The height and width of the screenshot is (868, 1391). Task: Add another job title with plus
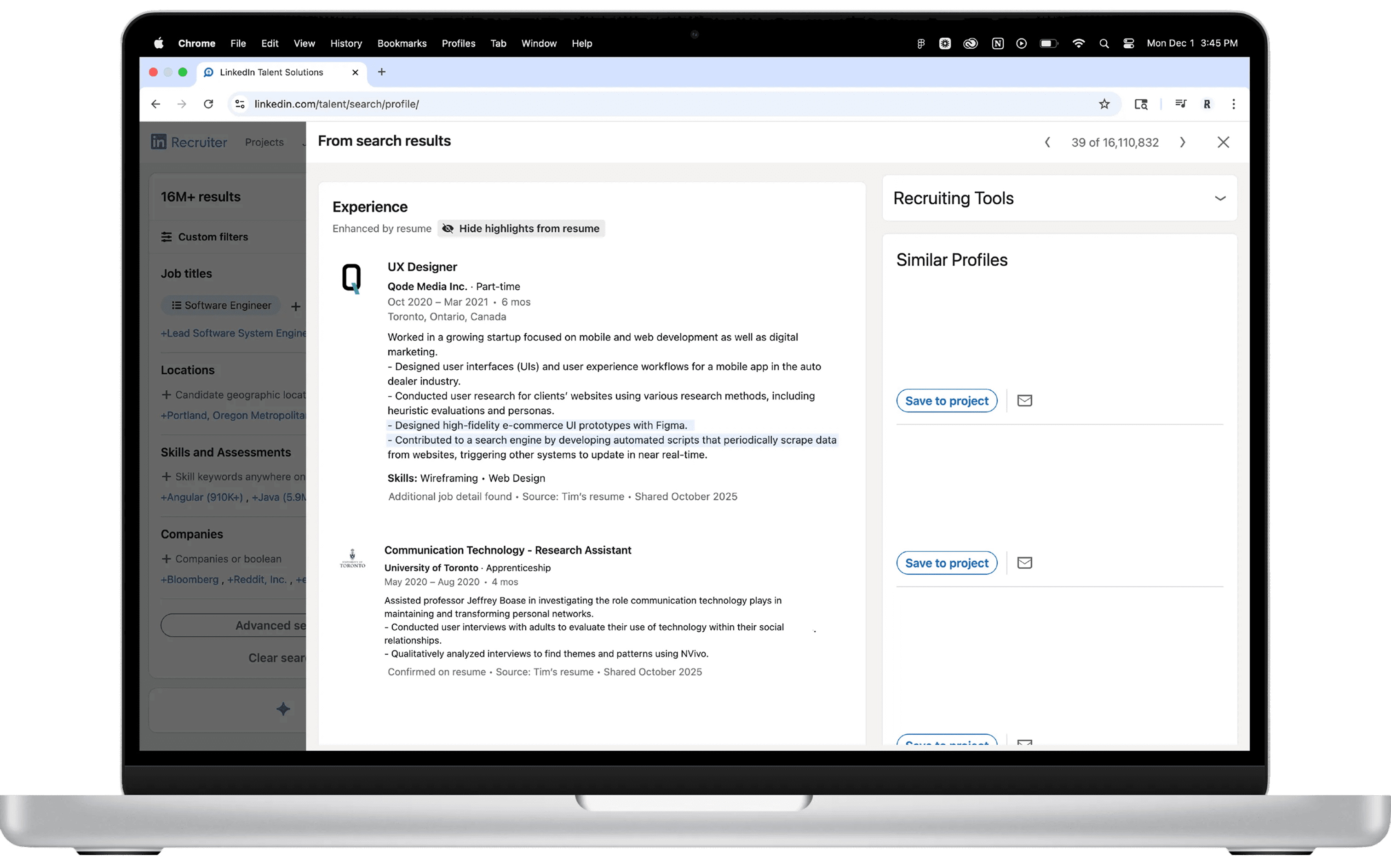point(296,307)
